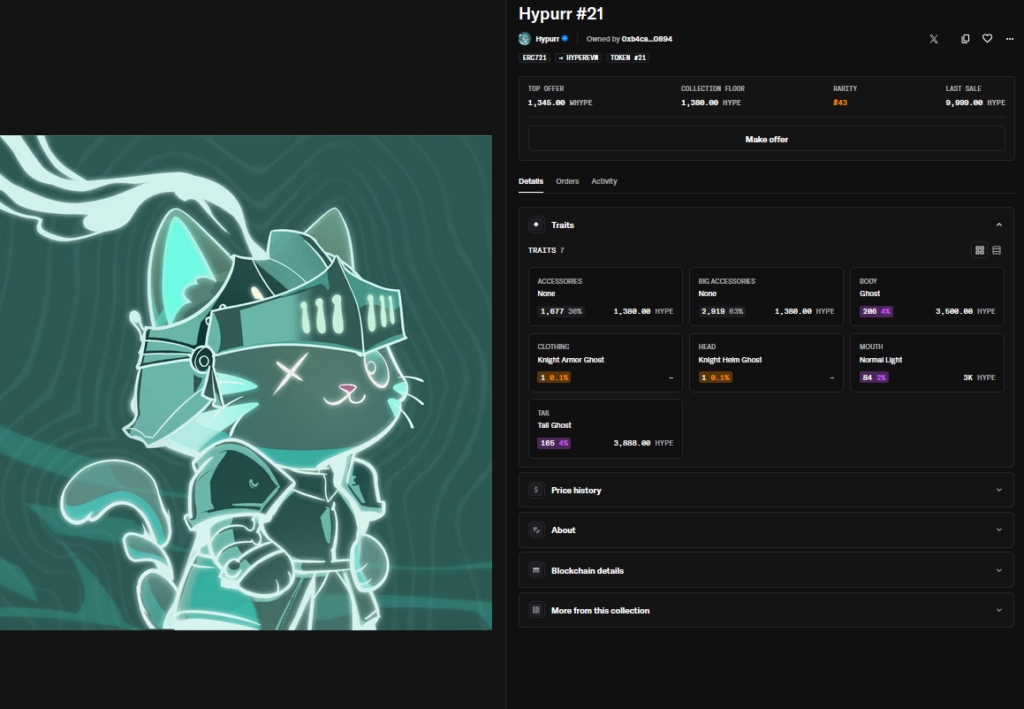Click the Make offer button

coord(766,138)
